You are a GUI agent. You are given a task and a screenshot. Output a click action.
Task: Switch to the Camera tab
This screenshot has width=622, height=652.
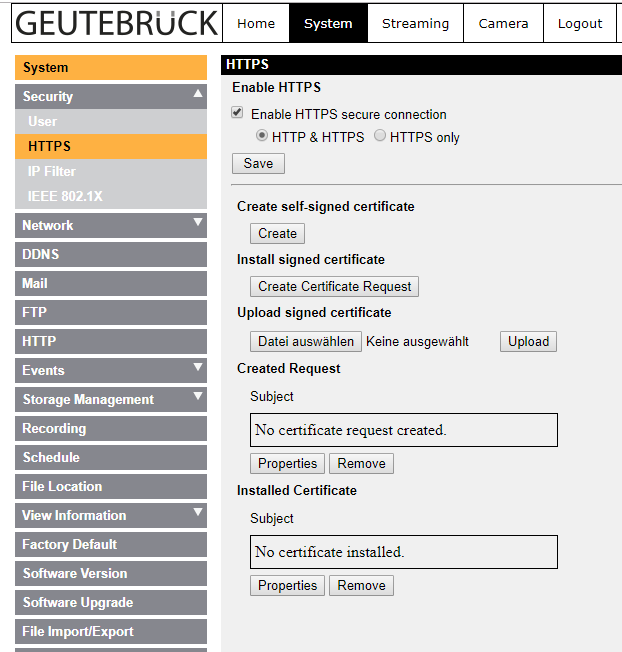click(x=503, y=23)
